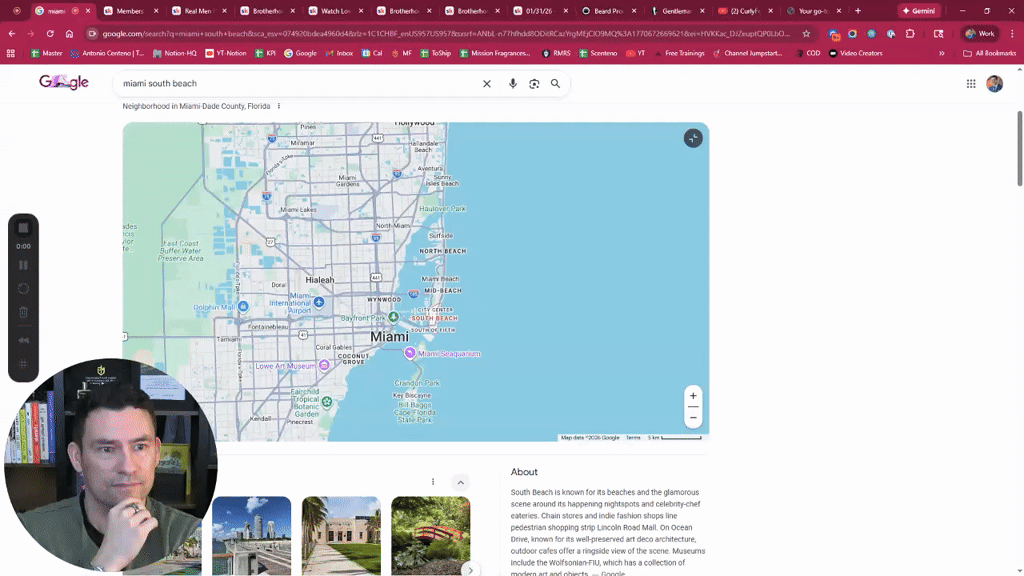Open the extensions puzzle icon
Image resolution: width=1024 pixels, height=576 pixels.
910,33
